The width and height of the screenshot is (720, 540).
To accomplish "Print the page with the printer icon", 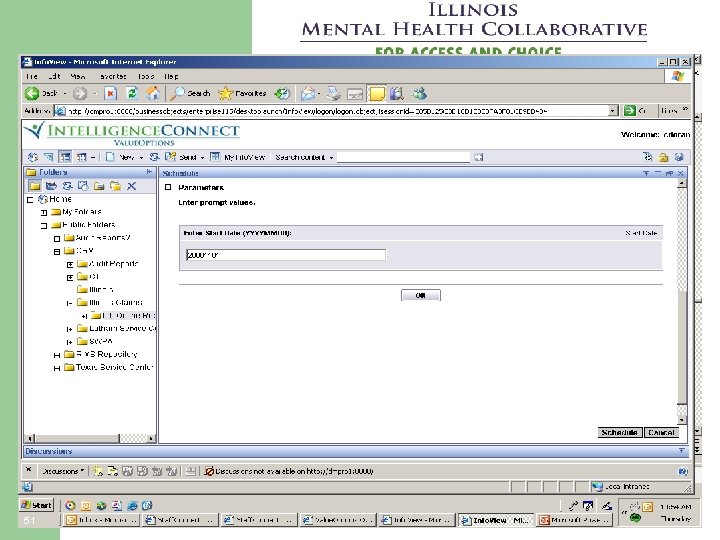I will [334, 94].
